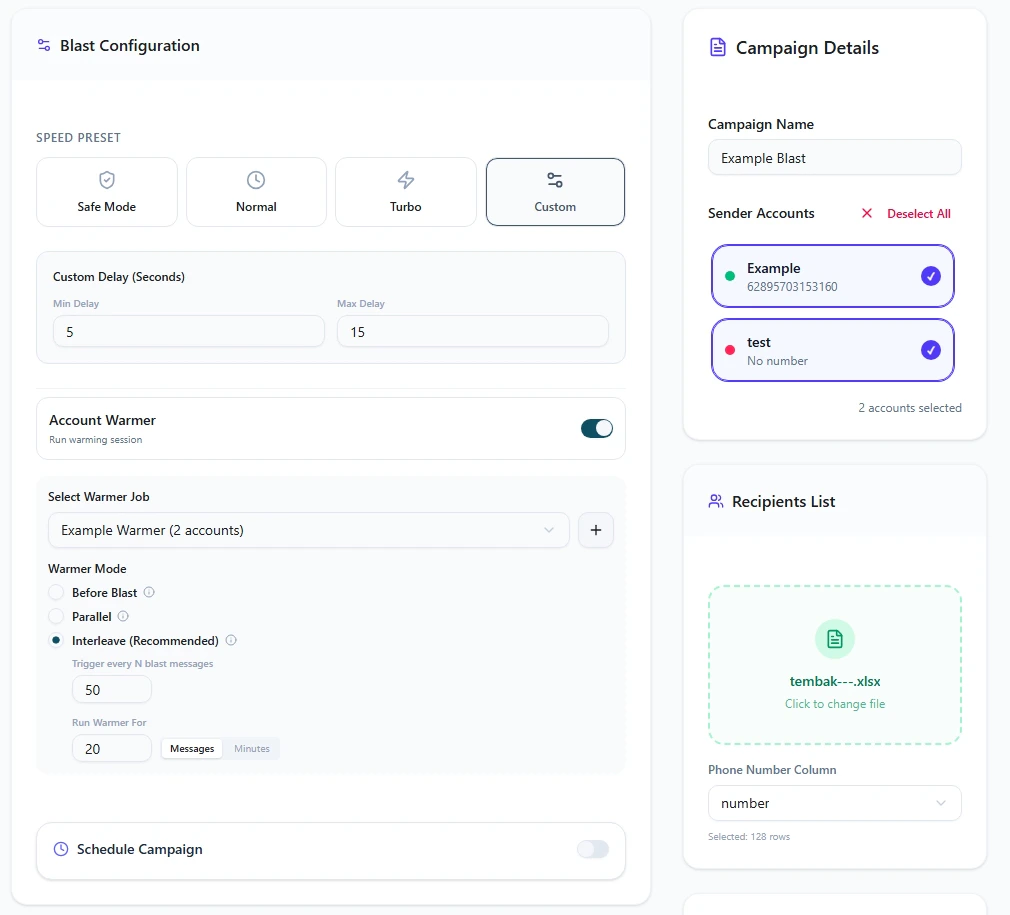Toggle the test sender account card
1010x915 pixels.
tap(832, 350)
